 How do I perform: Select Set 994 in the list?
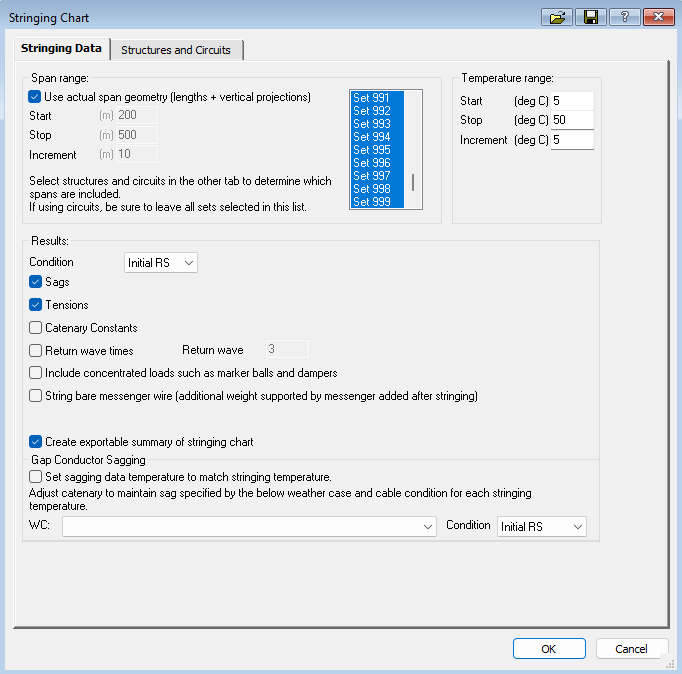point(377,137)
